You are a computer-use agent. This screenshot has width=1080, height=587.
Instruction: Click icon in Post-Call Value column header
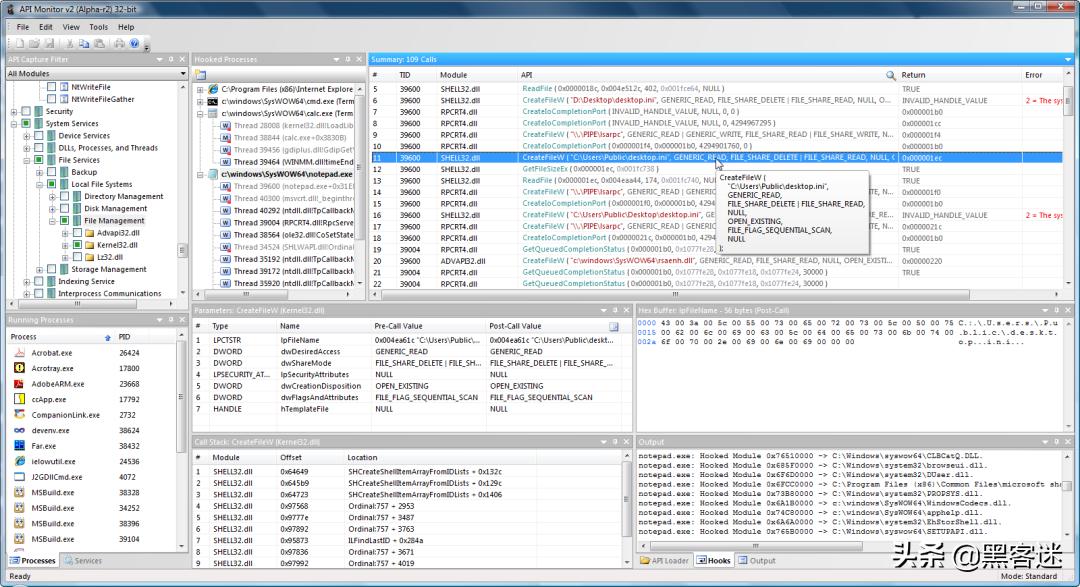pos(614,326)
